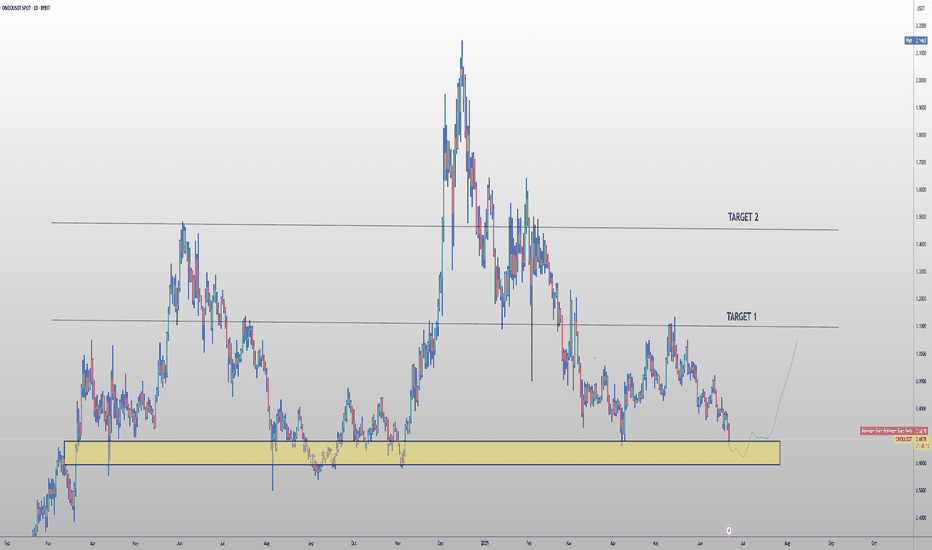Click the Dec label on the time axis
Image resolution: width=932 pixels, height=550 pixels.
click(x=440, y=543)
